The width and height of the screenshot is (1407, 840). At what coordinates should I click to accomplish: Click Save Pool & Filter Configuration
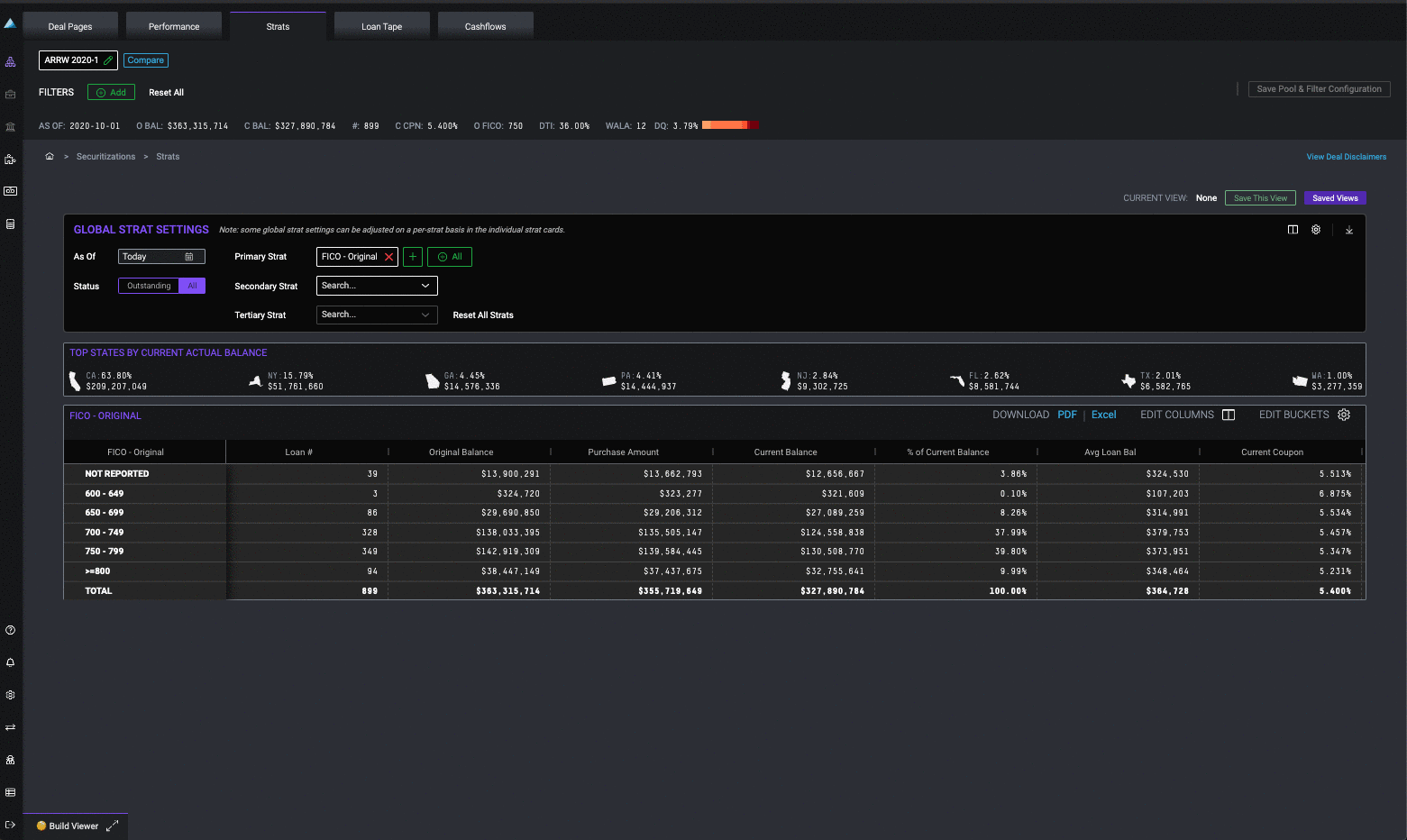[1319, 89]
